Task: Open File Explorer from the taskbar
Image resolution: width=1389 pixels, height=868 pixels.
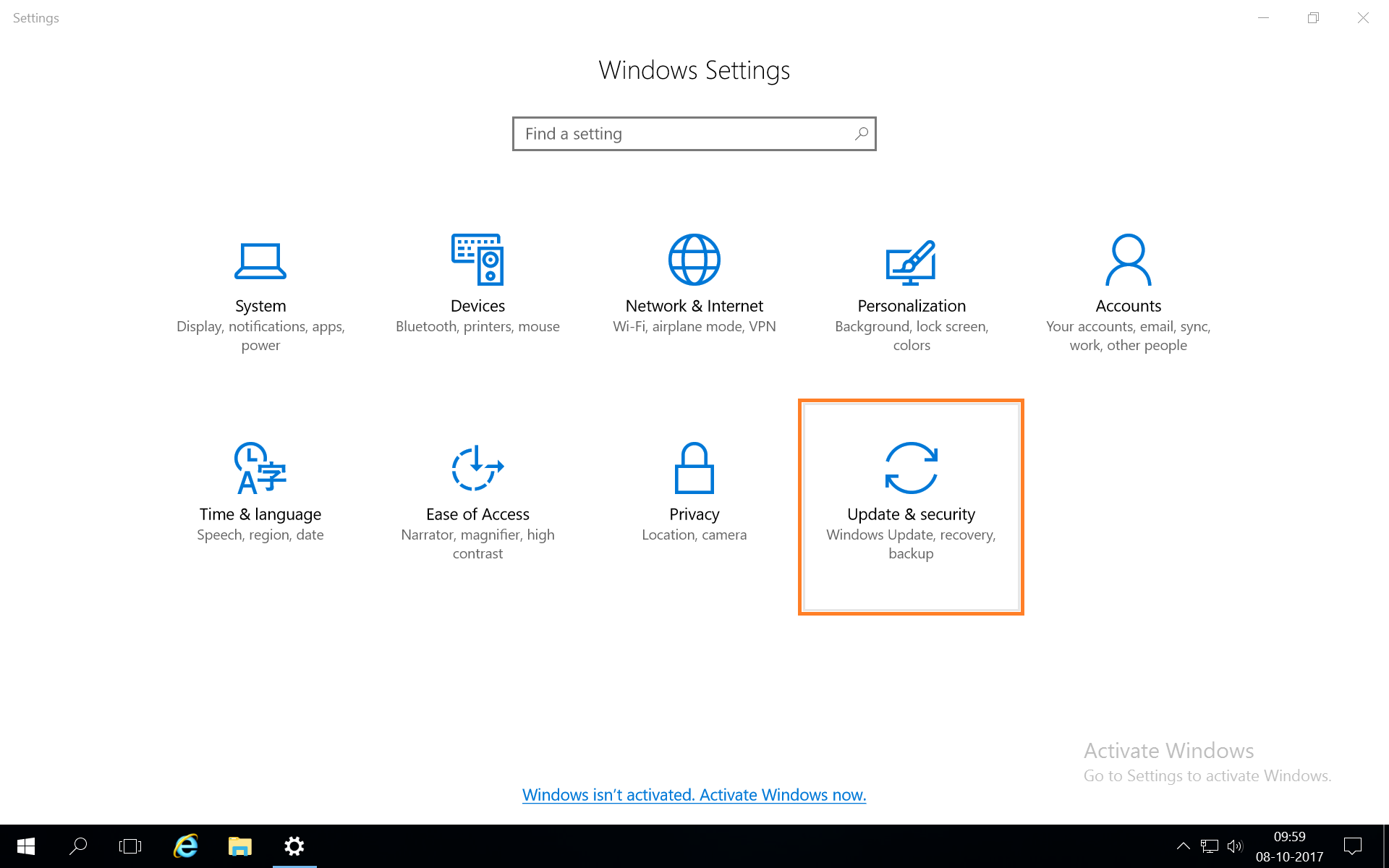Action: click(239, 846)
